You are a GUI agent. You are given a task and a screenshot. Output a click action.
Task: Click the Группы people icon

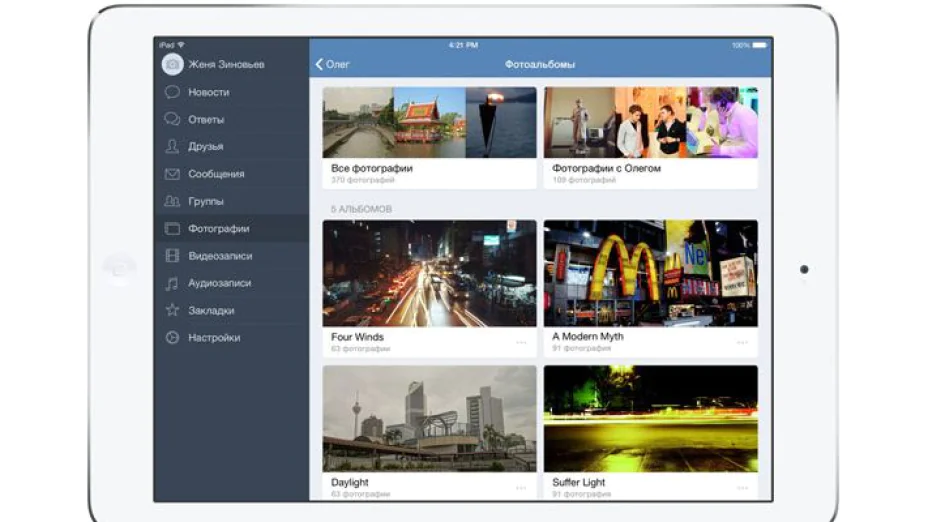click(x=172, y=201)
